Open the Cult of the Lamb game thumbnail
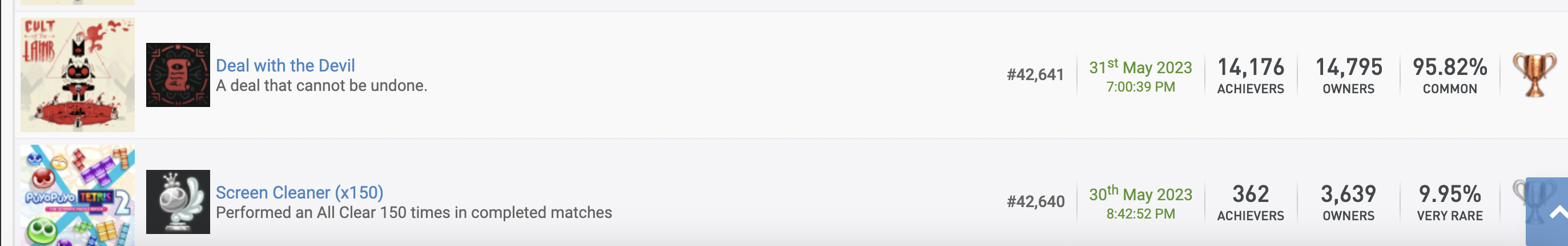This screenshot has height=246, width=1568. coord(77,74)
